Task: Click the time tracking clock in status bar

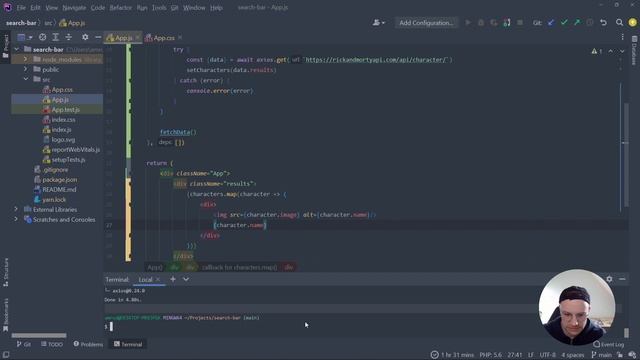Action: click(x=435, y=355)
